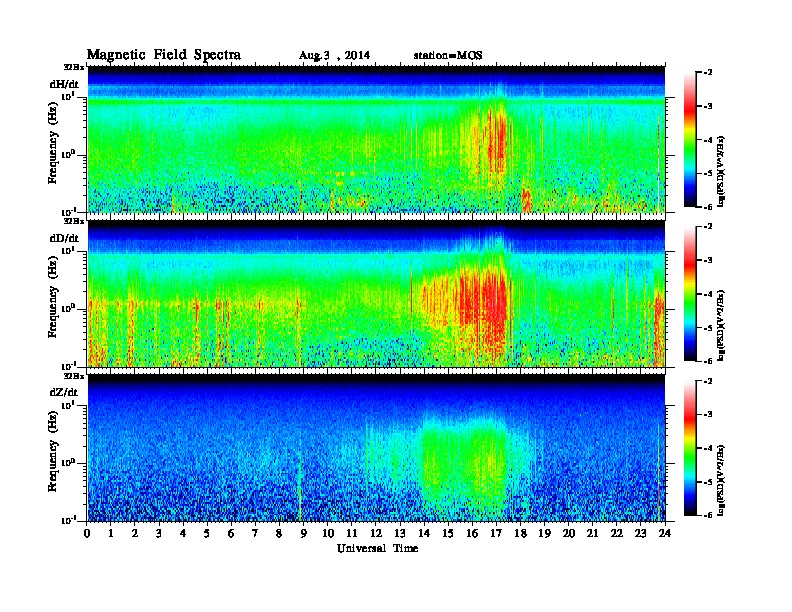
Task: Click the dD/dt panel label
Action: (x=64, y=238)
